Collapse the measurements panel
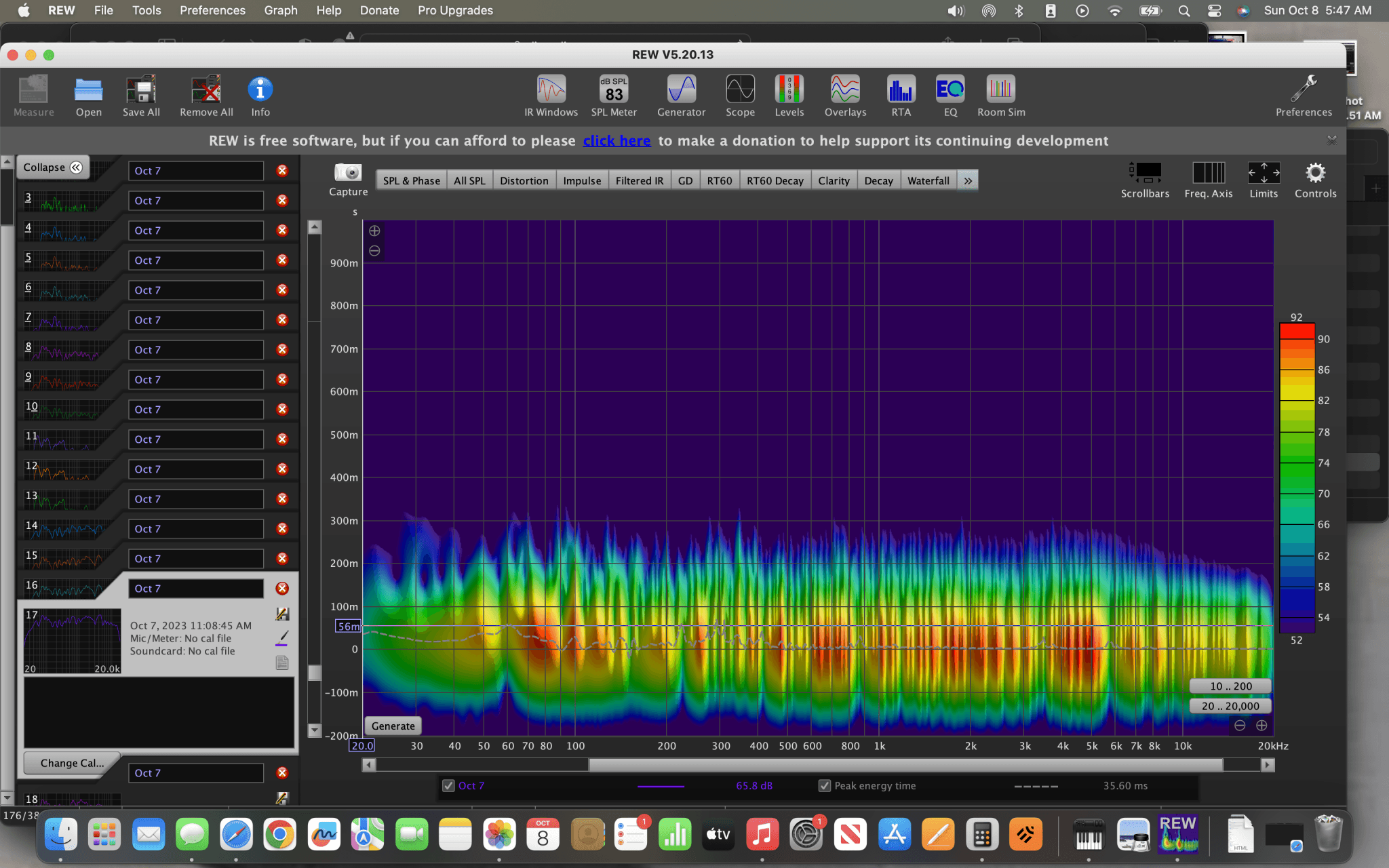The height and width of the screenshot is (868, 1389). [53, 167]
